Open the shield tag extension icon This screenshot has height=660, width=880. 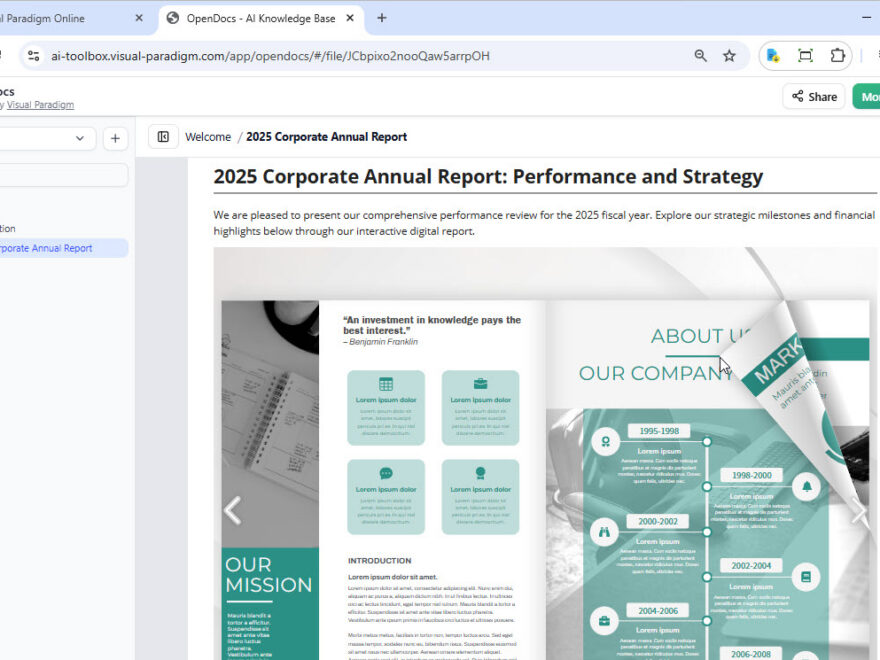point(773,56)
